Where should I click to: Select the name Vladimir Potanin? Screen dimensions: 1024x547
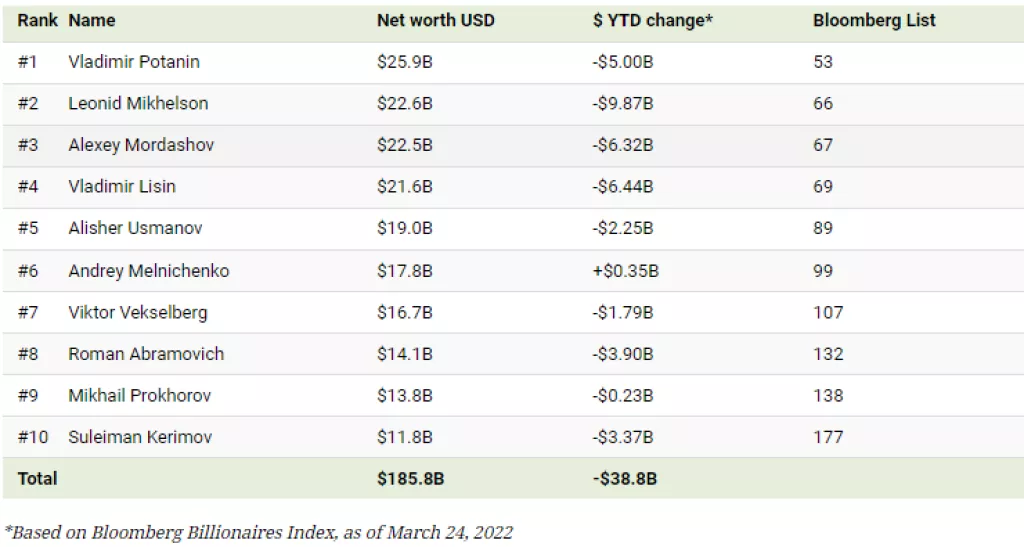[x=134, y=62]
